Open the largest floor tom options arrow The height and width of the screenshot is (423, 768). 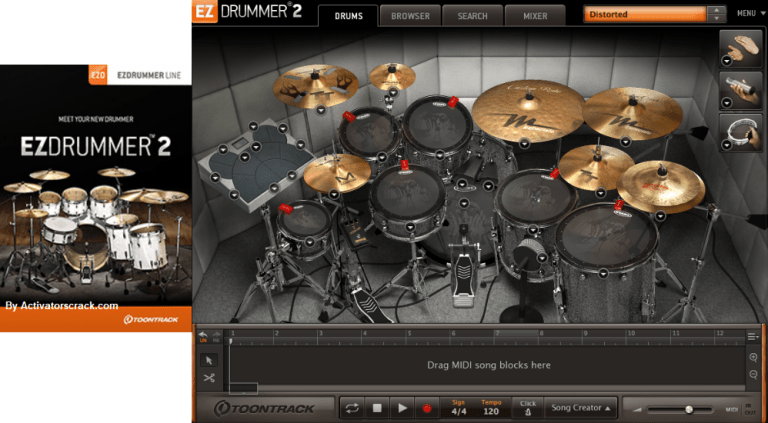pos(603,273)
